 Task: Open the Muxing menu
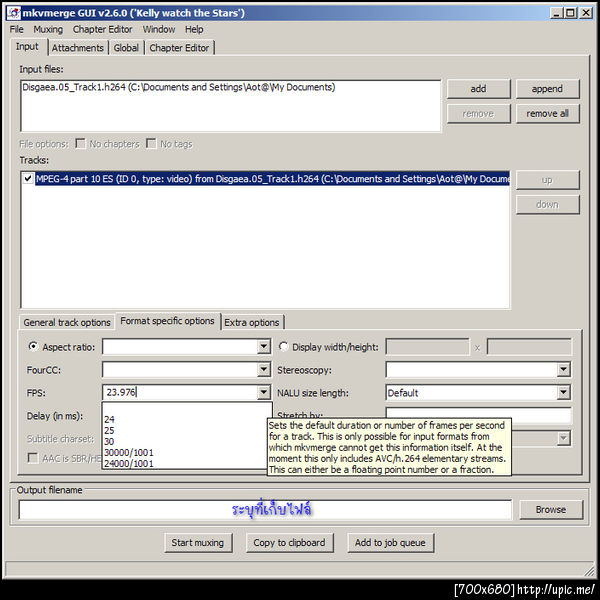pyautogui.click(x=48, y=29)
